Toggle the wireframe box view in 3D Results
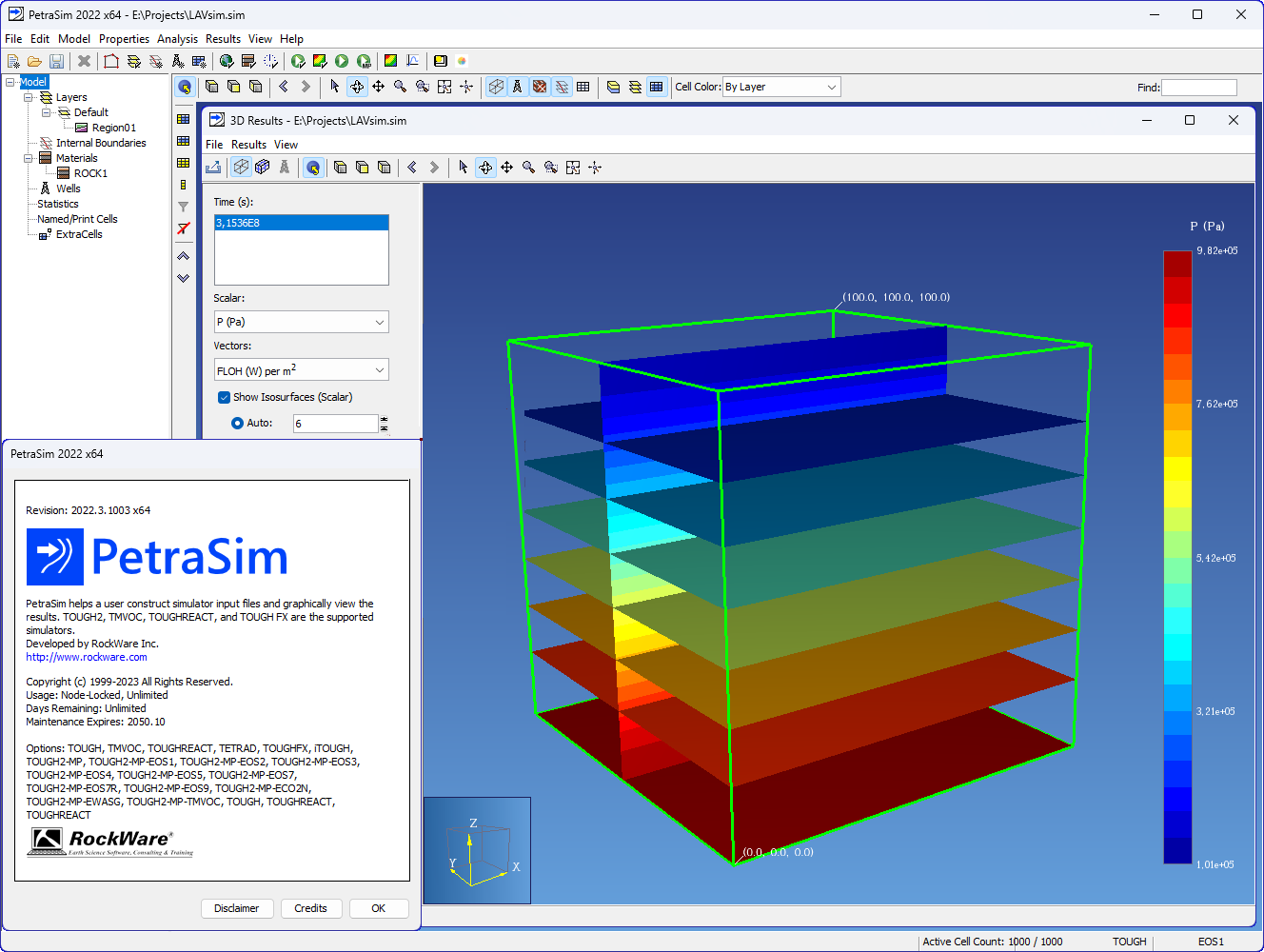The height and width of the screenshot is (952, 1264). pyautogui.click(x=241, y=168)
